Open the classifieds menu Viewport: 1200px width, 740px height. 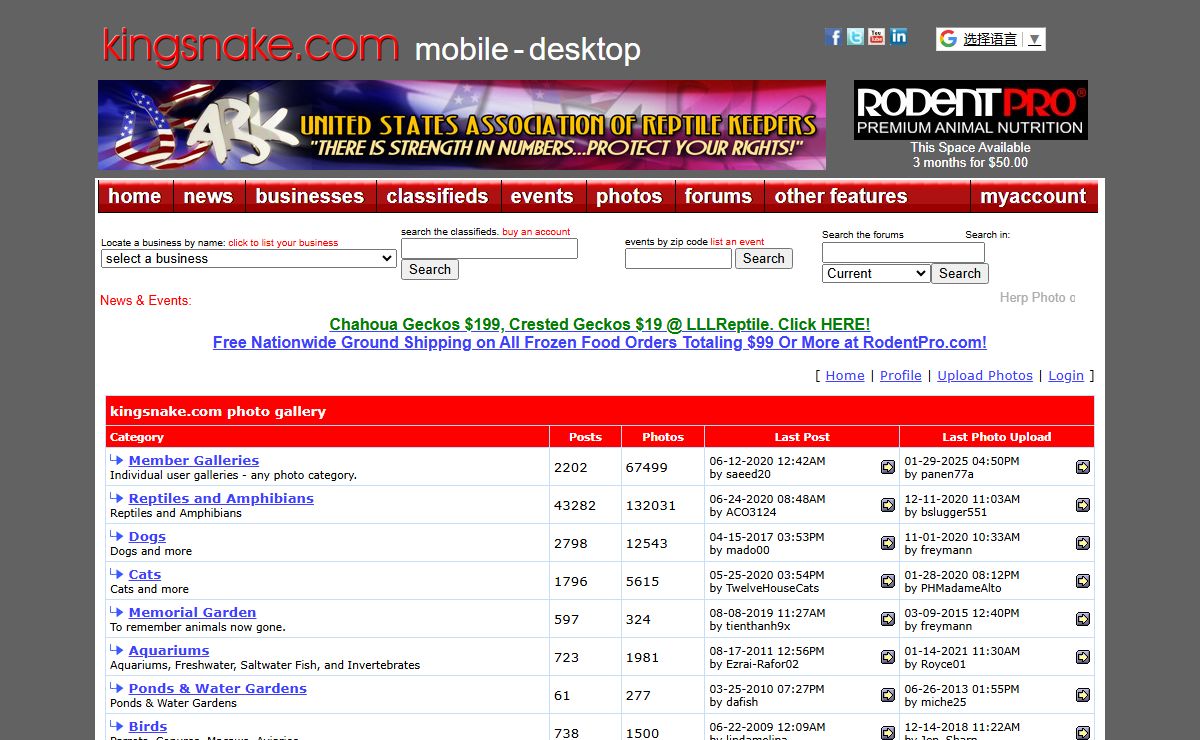438,196
